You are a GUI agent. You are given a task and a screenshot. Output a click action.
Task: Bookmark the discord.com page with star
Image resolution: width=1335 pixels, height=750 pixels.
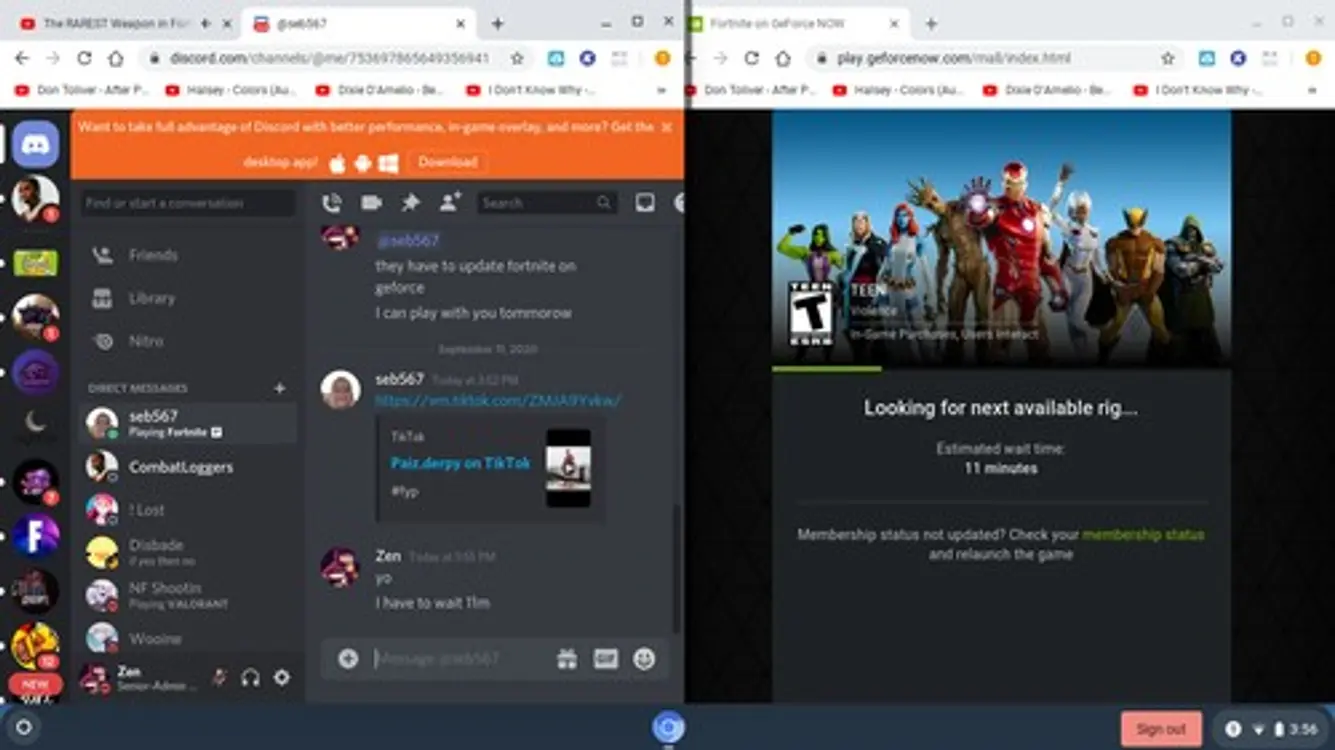click(x=517, y=58)
